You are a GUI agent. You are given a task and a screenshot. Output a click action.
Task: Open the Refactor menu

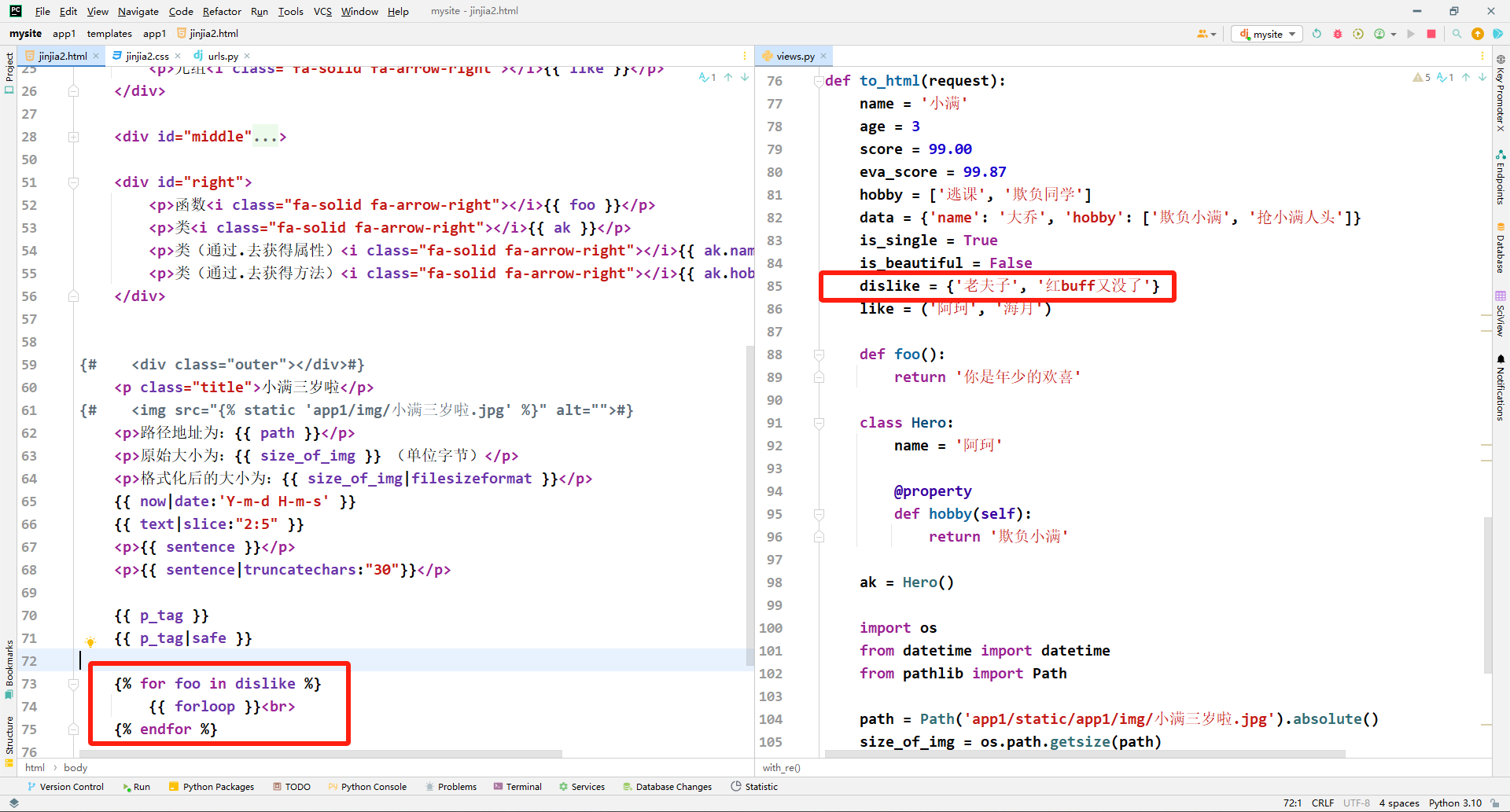click(x=222, y=11)
